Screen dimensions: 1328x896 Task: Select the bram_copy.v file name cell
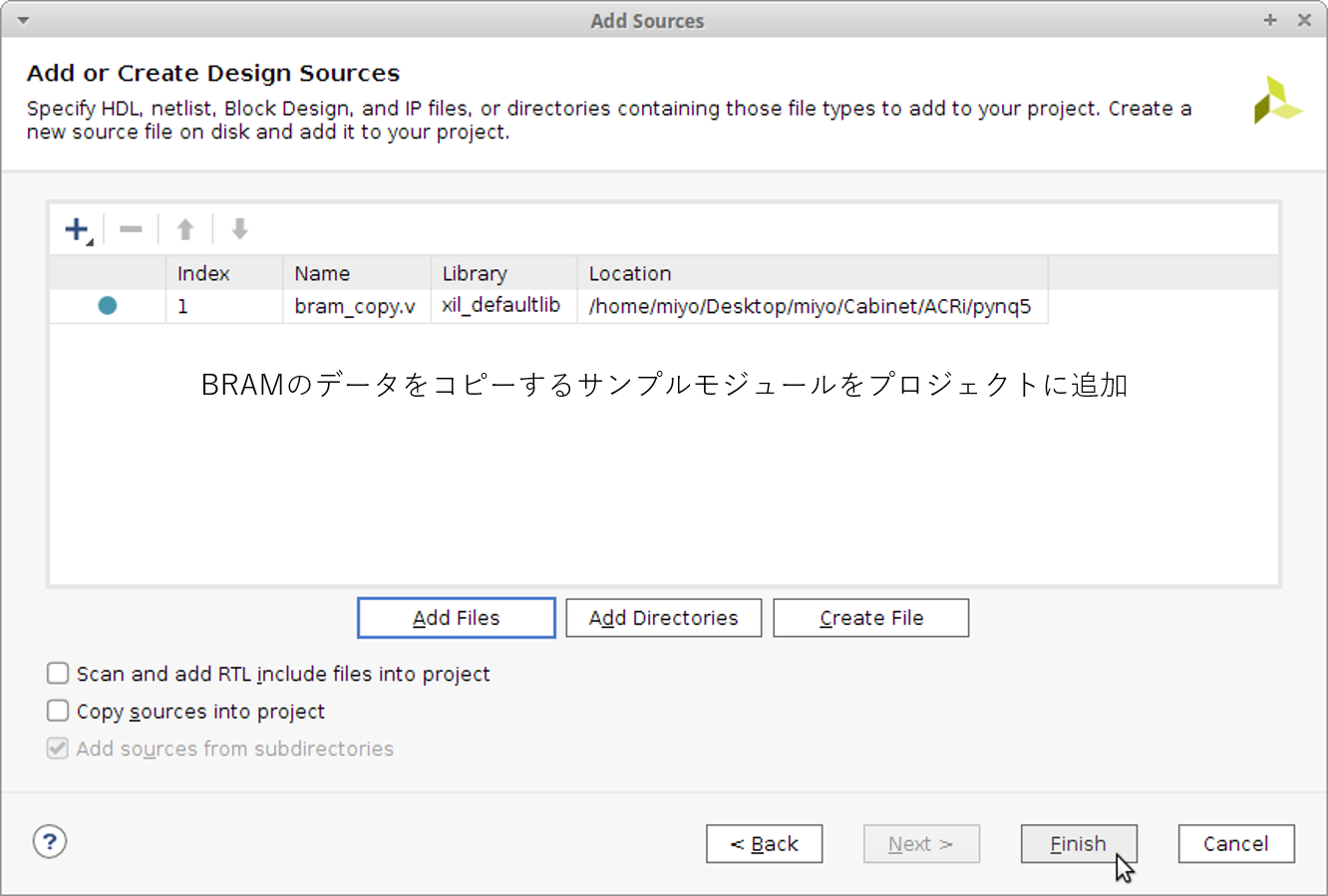pos(355,306)
